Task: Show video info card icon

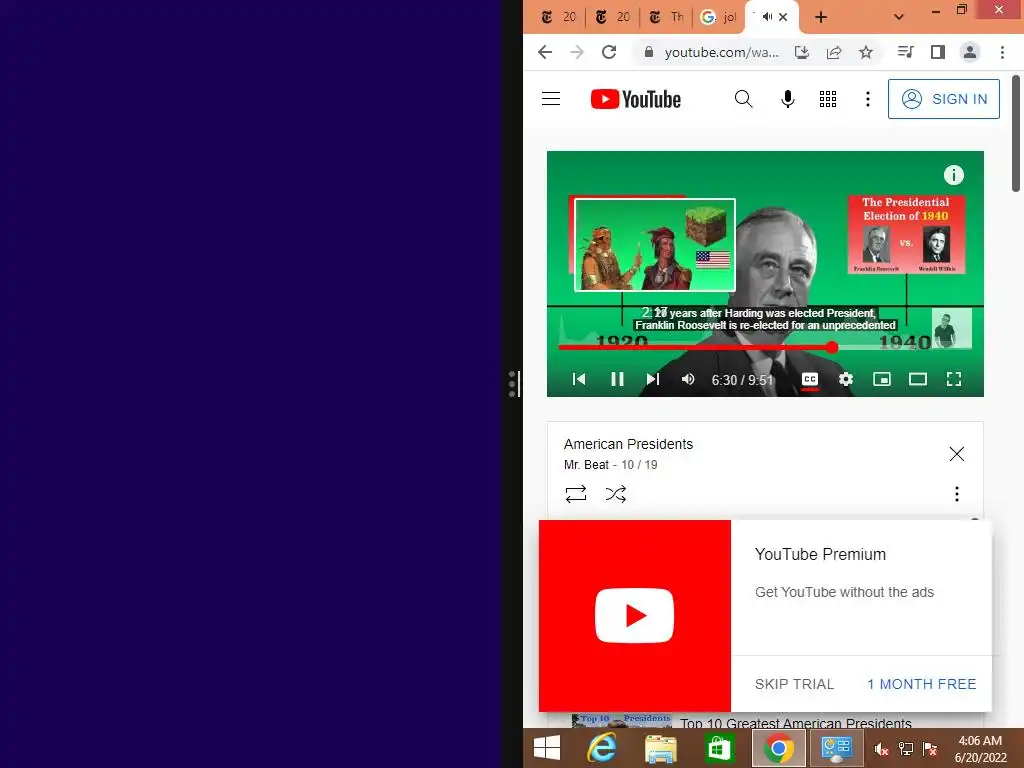Action: pos(953,174)
